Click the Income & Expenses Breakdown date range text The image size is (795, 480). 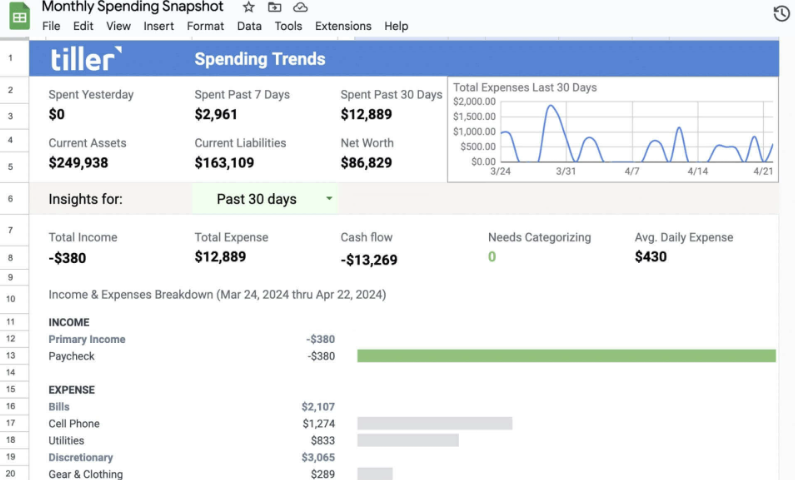click(x=217, y=294)
